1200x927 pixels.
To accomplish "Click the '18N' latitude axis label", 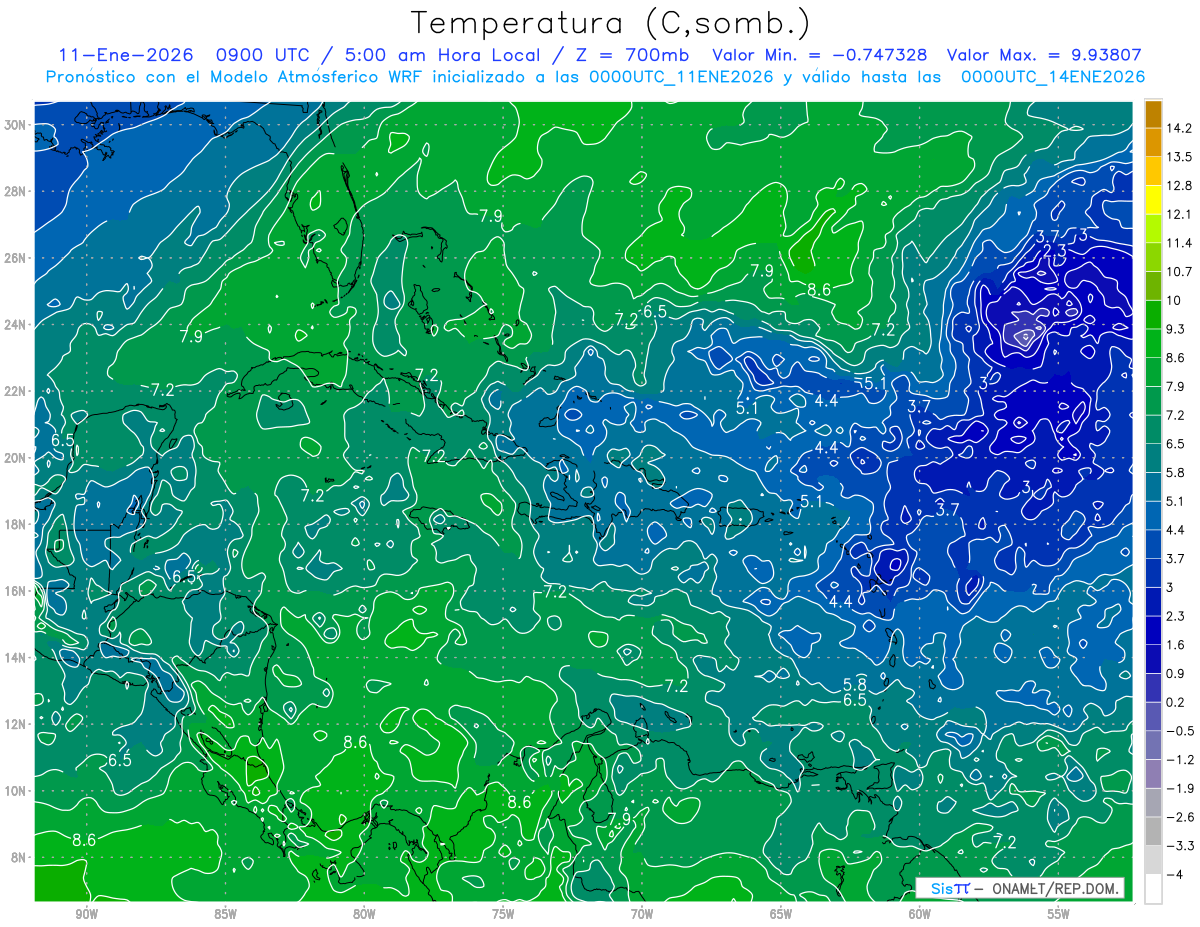I will (15, 524).
